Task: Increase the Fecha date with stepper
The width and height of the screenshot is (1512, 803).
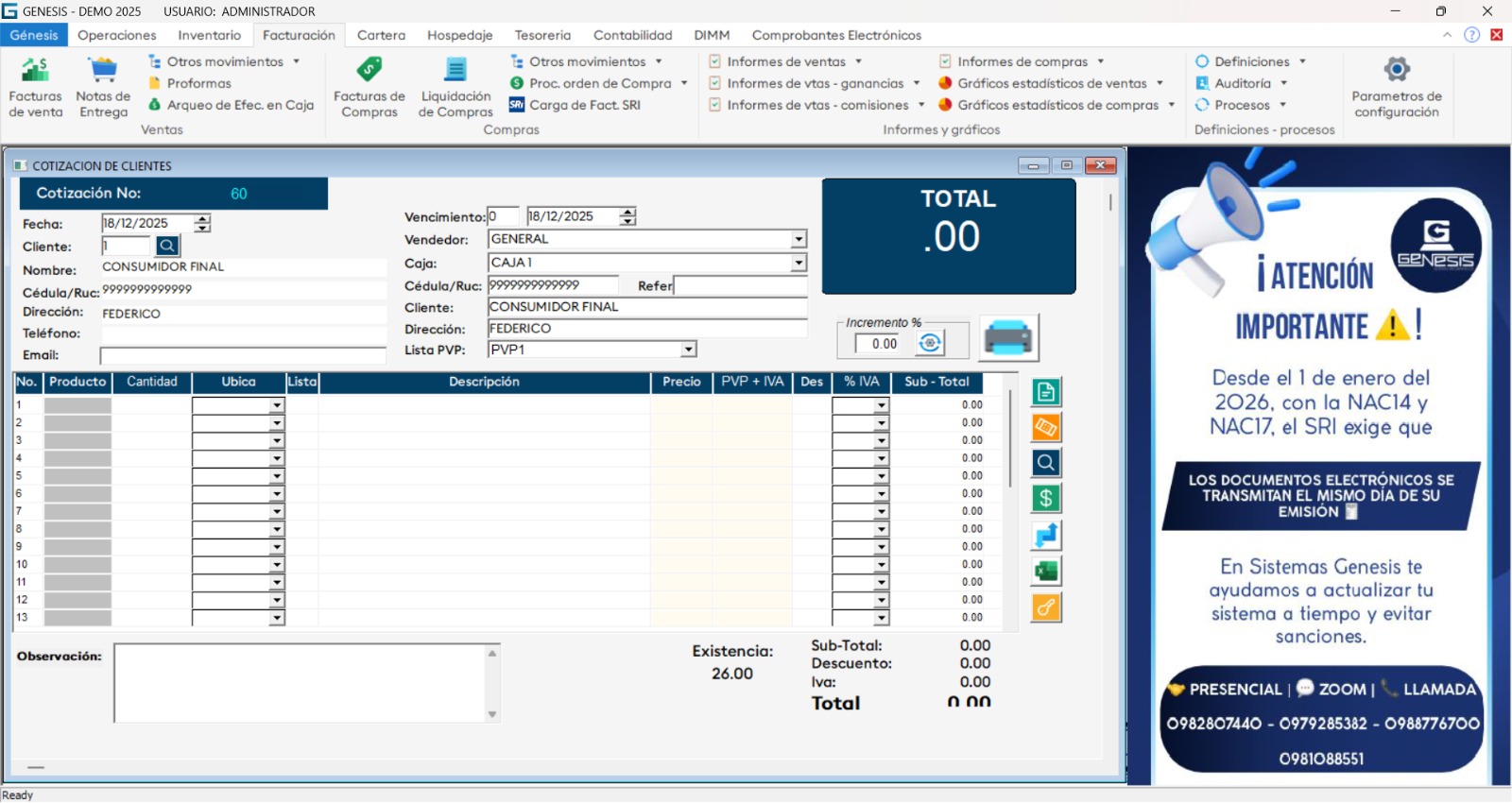Action: point(203,219)
